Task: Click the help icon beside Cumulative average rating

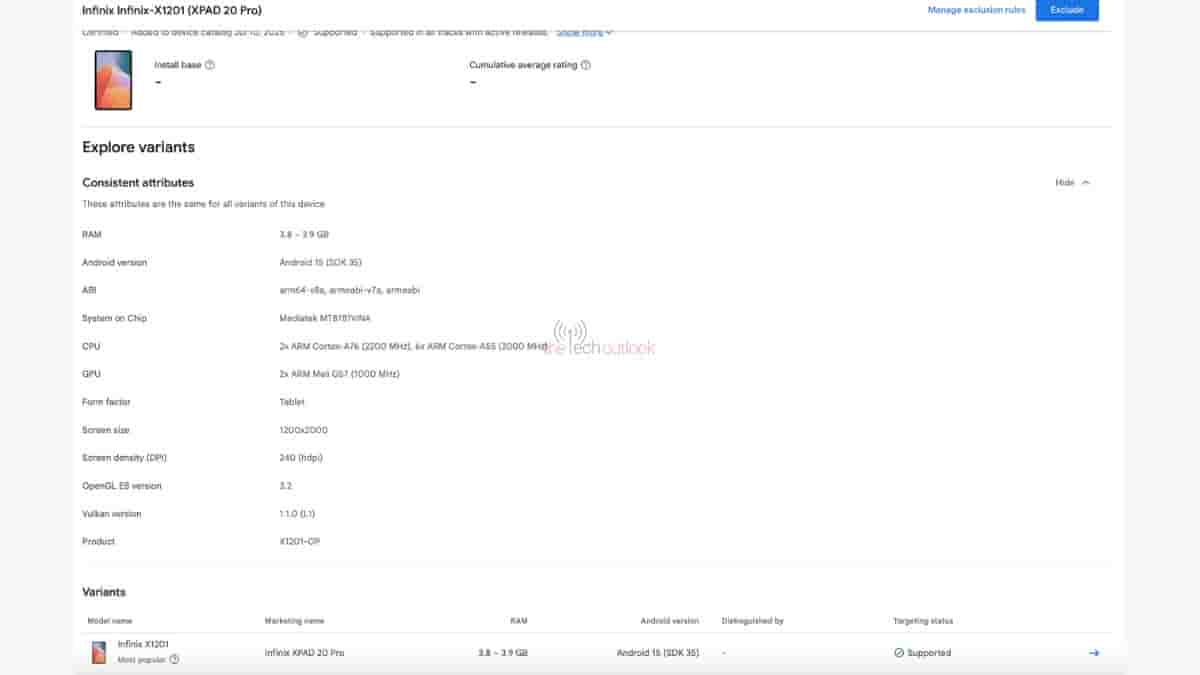Action: tap(586, 65)
